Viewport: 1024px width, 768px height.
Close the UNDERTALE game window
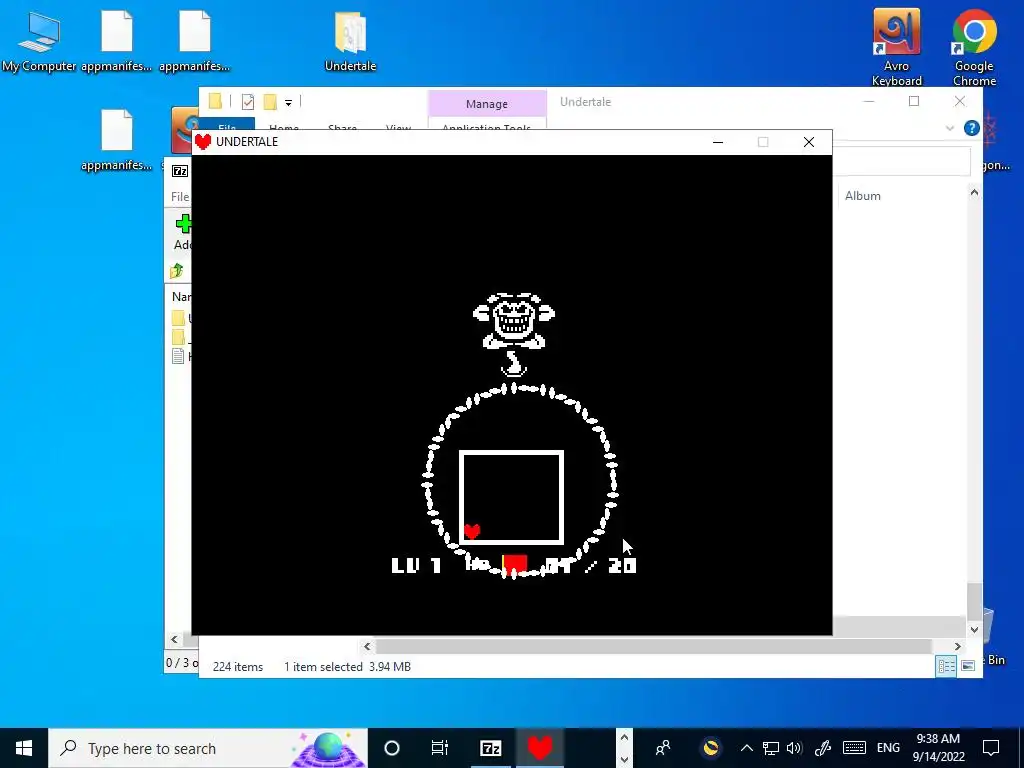(x=808, y=142)
